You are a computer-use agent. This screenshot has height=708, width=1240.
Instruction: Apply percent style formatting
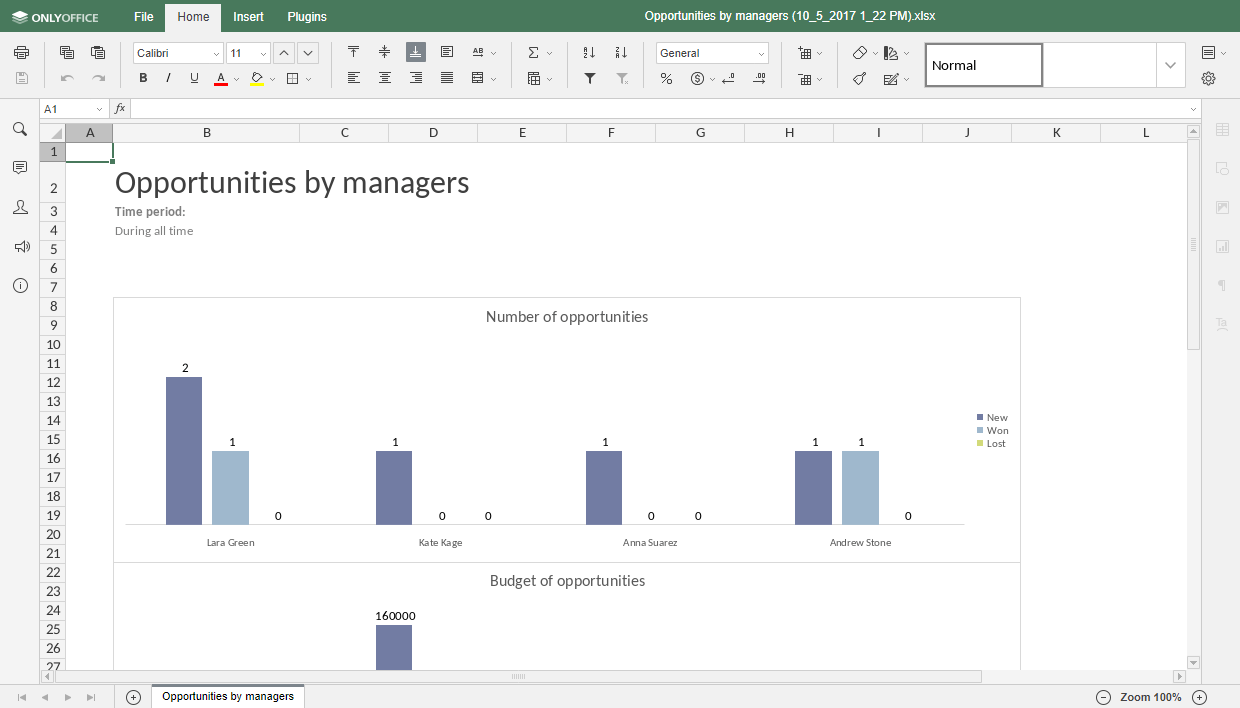(666, 78)
